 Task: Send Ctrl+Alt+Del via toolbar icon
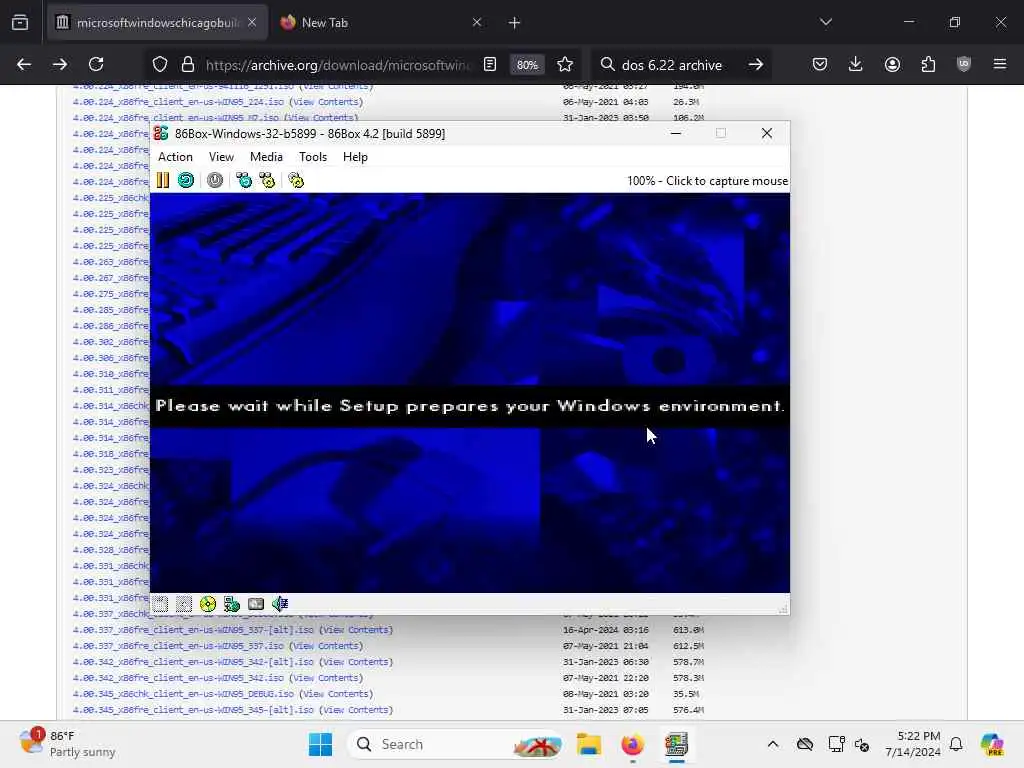pyautogui.click(x=244, y=180)
